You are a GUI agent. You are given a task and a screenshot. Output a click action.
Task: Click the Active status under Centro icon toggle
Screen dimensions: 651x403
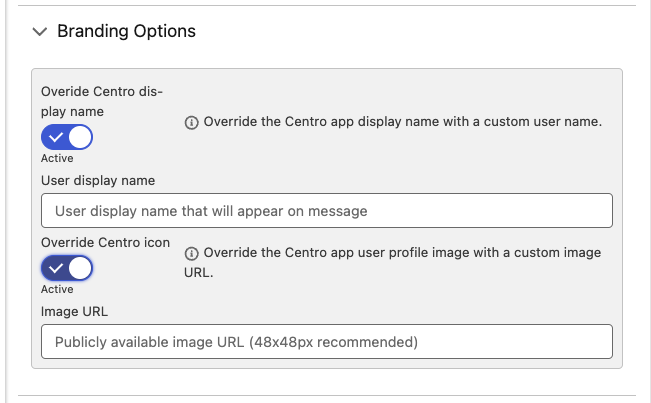[x=57, y=290]
